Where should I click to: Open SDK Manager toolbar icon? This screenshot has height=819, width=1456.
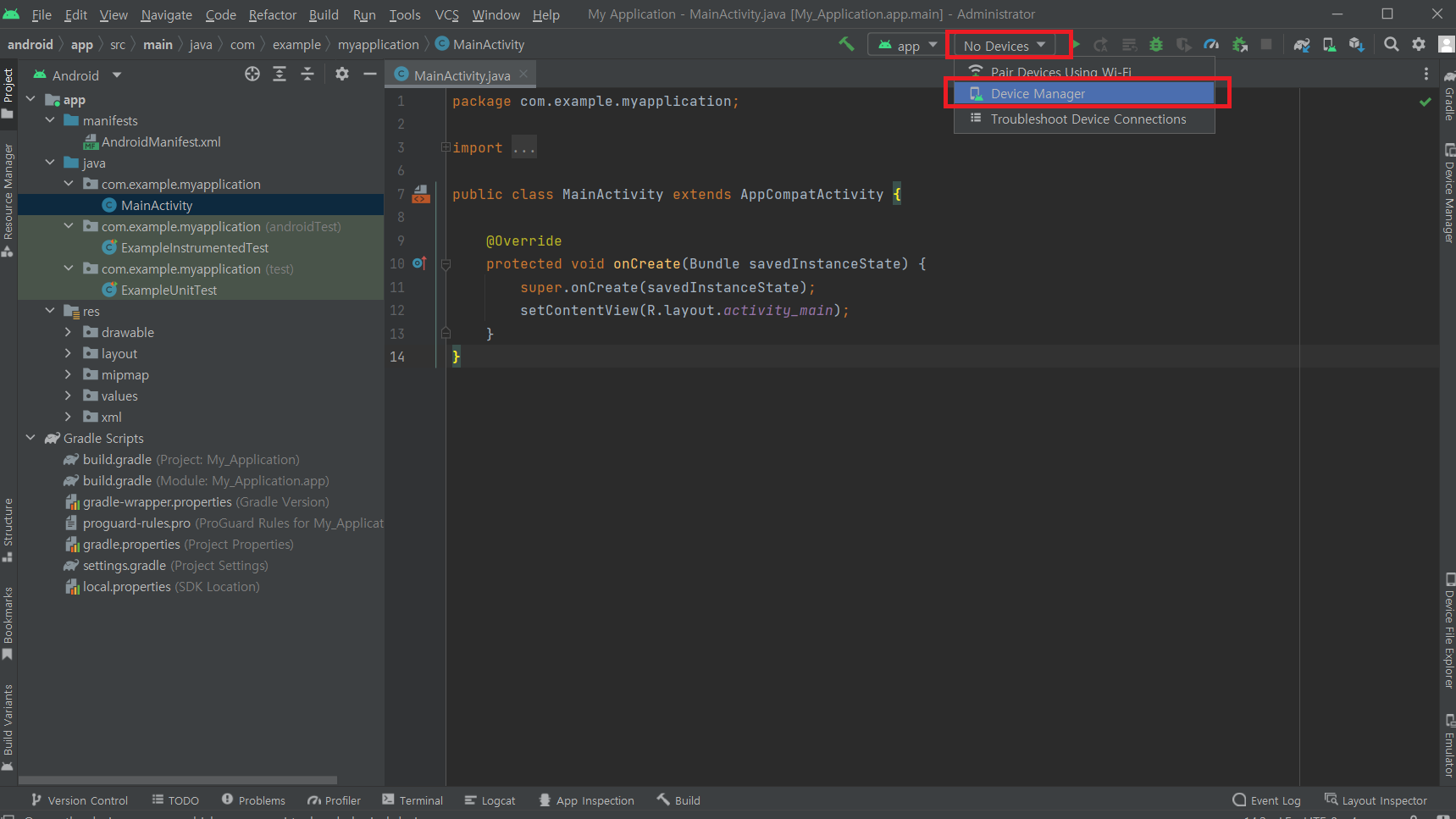(1356, 44)
